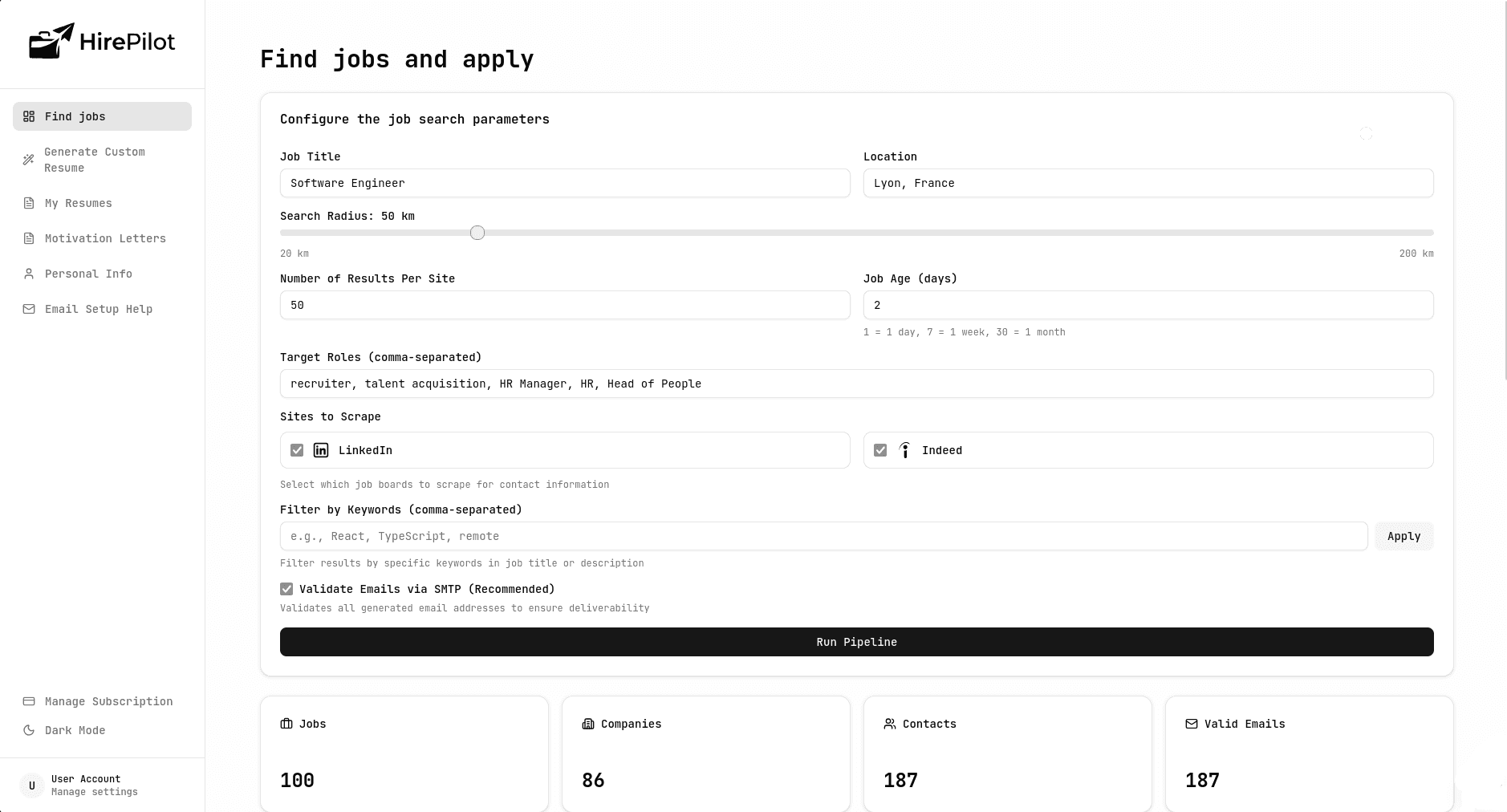Viewport: 1507px width, 812px height.
Task: Click the LinkedIn icon in Sites to Scrape
Action: (321, 450)
